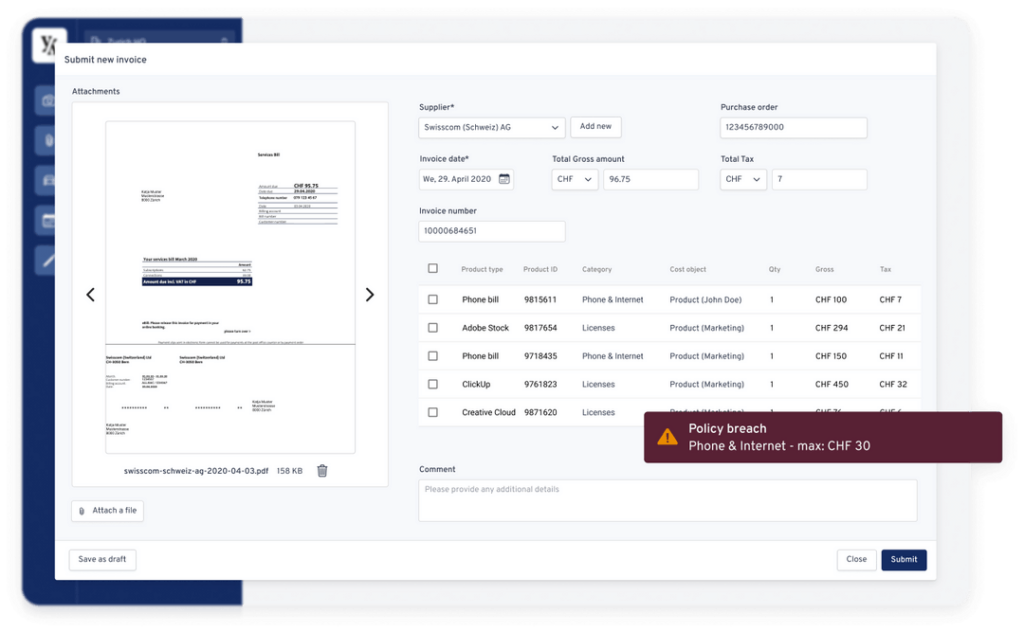Focus the Invoice number field

492,231
